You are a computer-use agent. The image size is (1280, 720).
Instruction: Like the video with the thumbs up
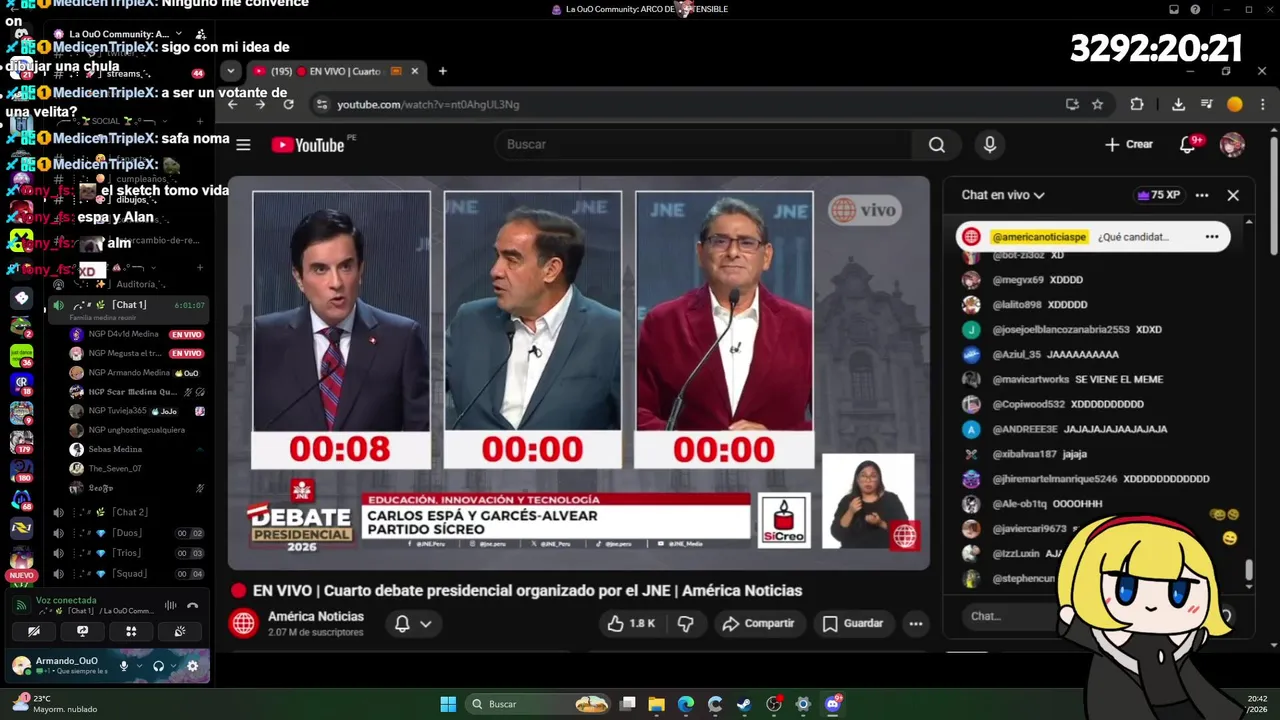pos(630,624)
